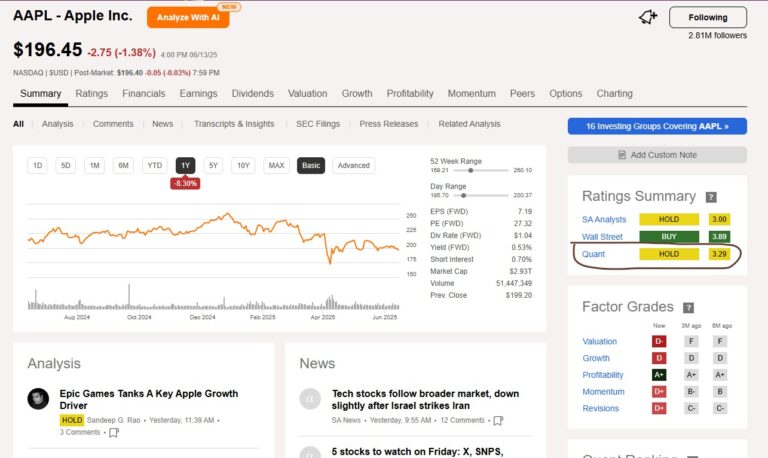The image size is (768, 458).
Task: Click the Profitability A+ Now grade badge
Action: [x=659, y=375]
